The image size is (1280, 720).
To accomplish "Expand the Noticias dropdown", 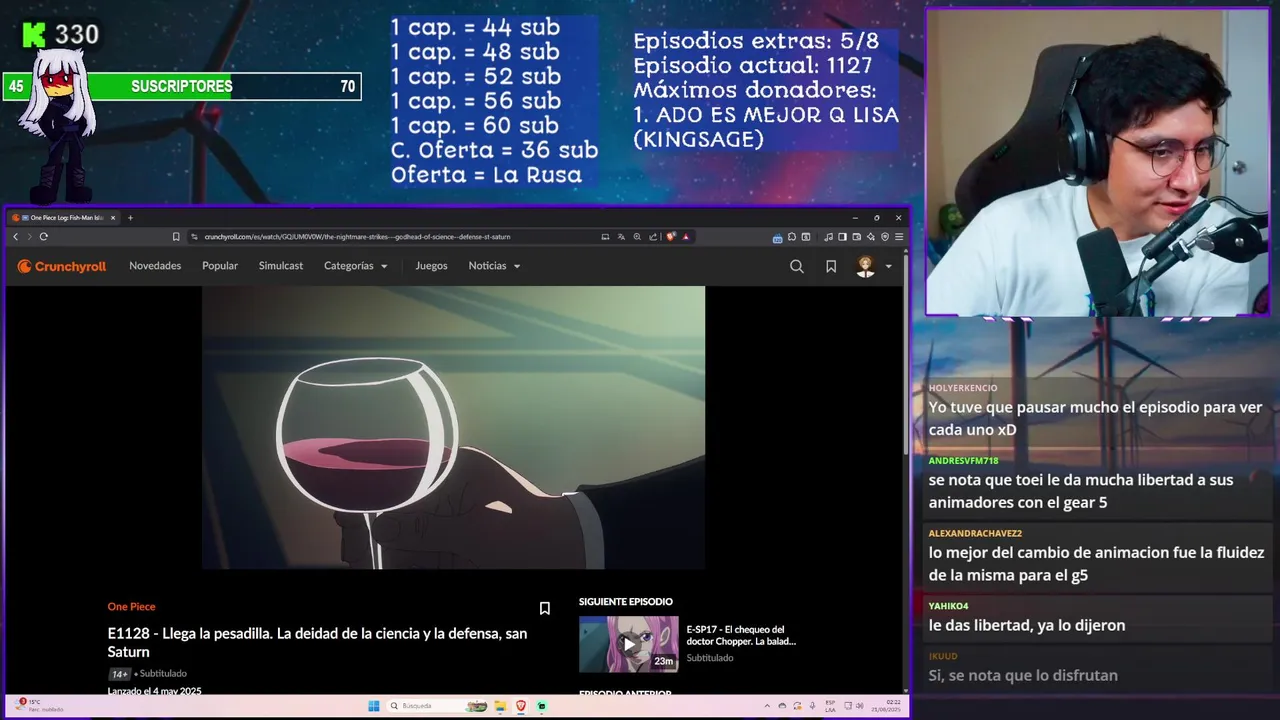I will coord(495,266).
